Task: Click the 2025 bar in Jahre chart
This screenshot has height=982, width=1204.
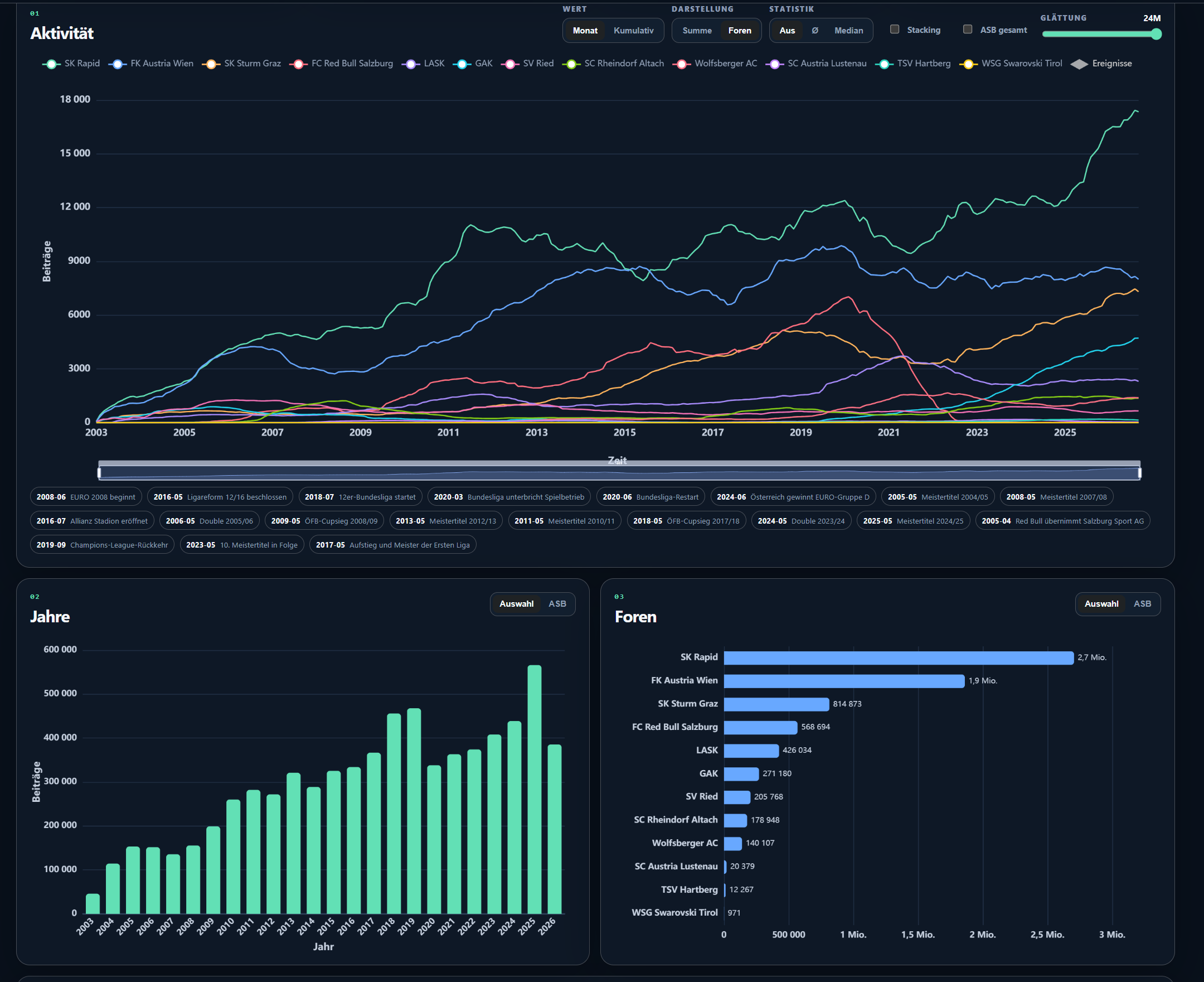Action: [x=534, y=789]
